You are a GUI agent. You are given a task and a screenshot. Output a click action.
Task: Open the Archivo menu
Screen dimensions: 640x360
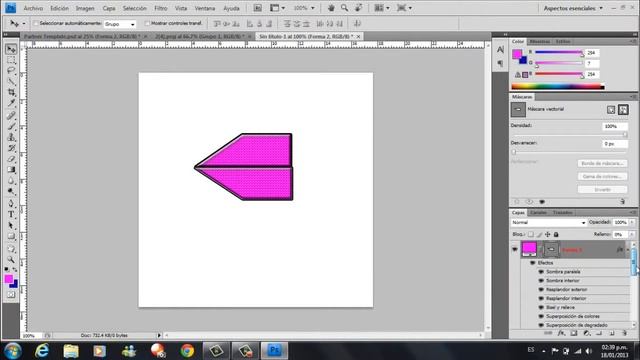point(33,8)
